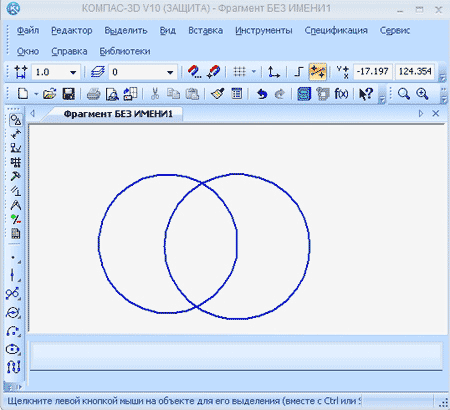The image size is (450, 410).
Task: Click the Print icon in the toolbar
Action: [93, 94]
